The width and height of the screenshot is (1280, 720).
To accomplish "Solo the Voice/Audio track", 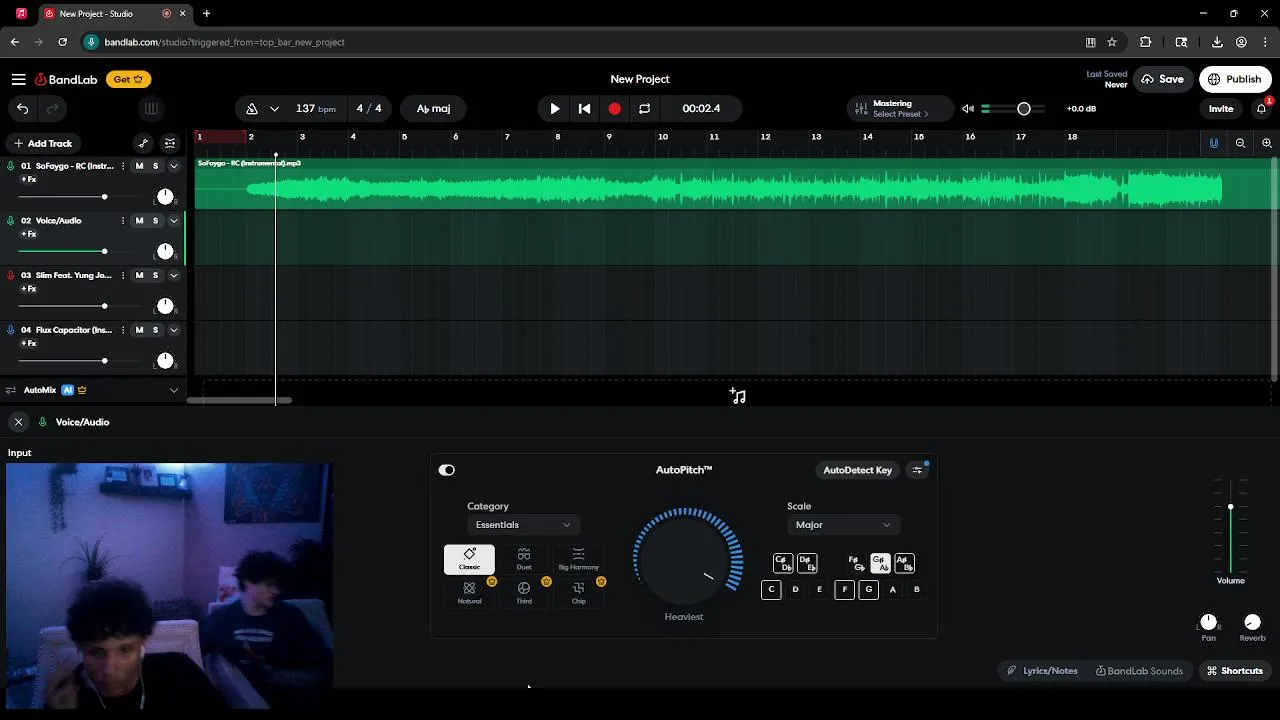I will 155,221.
